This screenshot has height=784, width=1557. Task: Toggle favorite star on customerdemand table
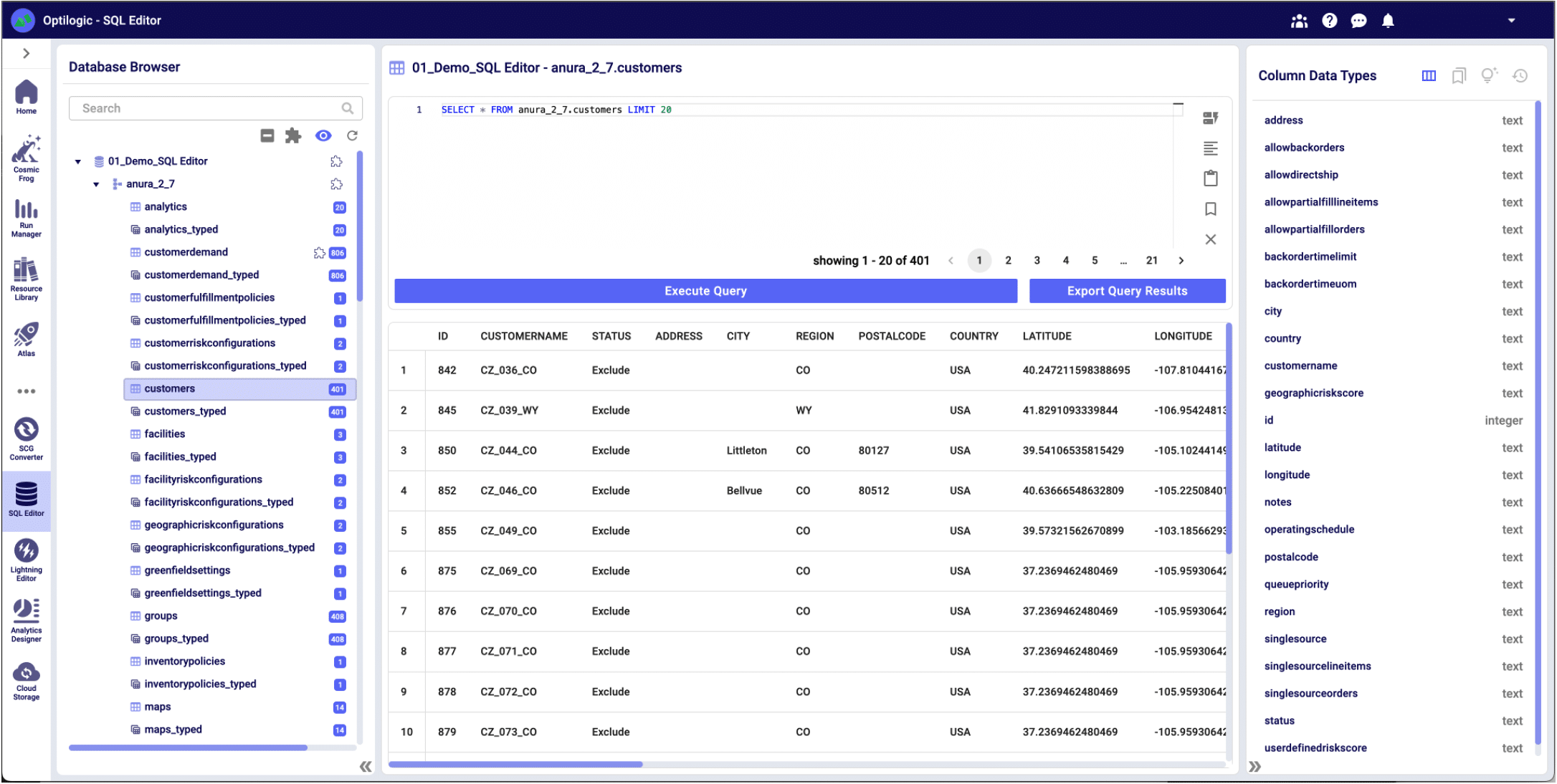coord(319,252)
